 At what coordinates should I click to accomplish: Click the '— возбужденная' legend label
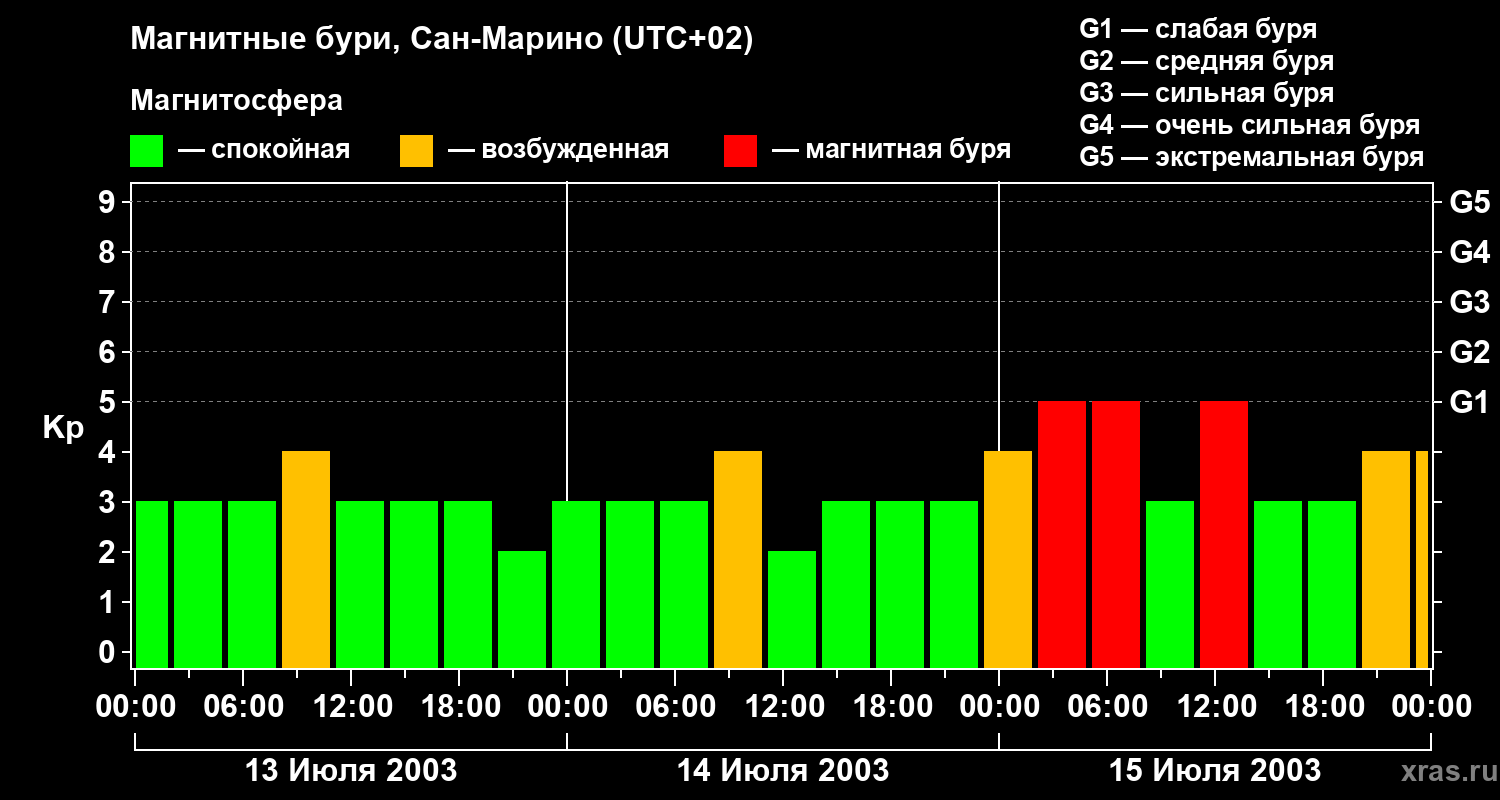tap(558, 150)
